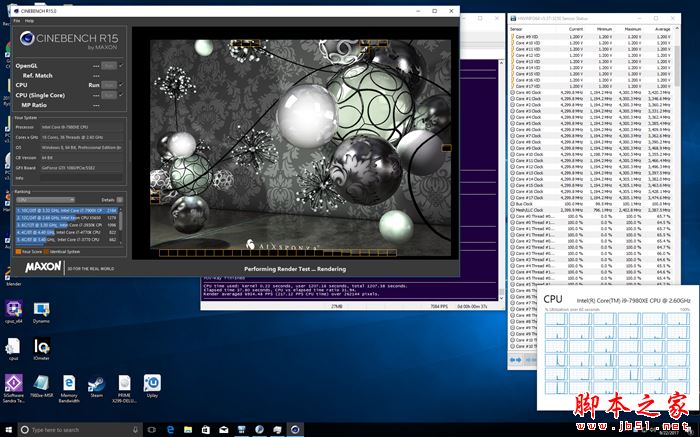The width and height of the screenshot is (700, 437).
Task: Click the Run button next to OpenGL
Action: coord(108,66)
